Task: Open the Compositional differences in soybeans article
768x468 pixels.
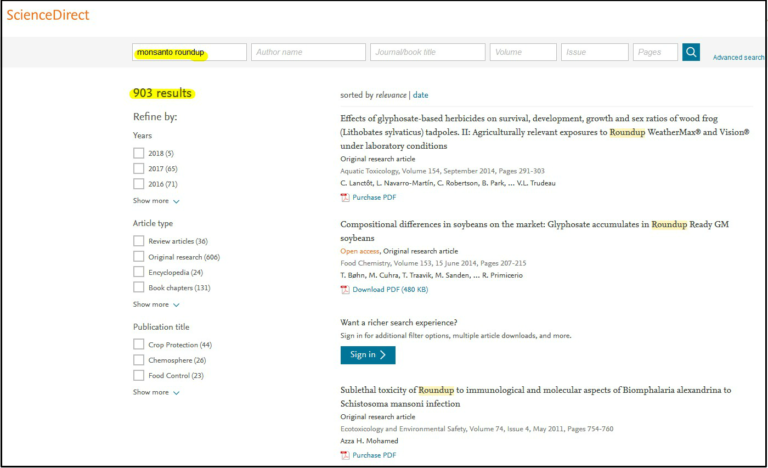Action: point(534,231)
